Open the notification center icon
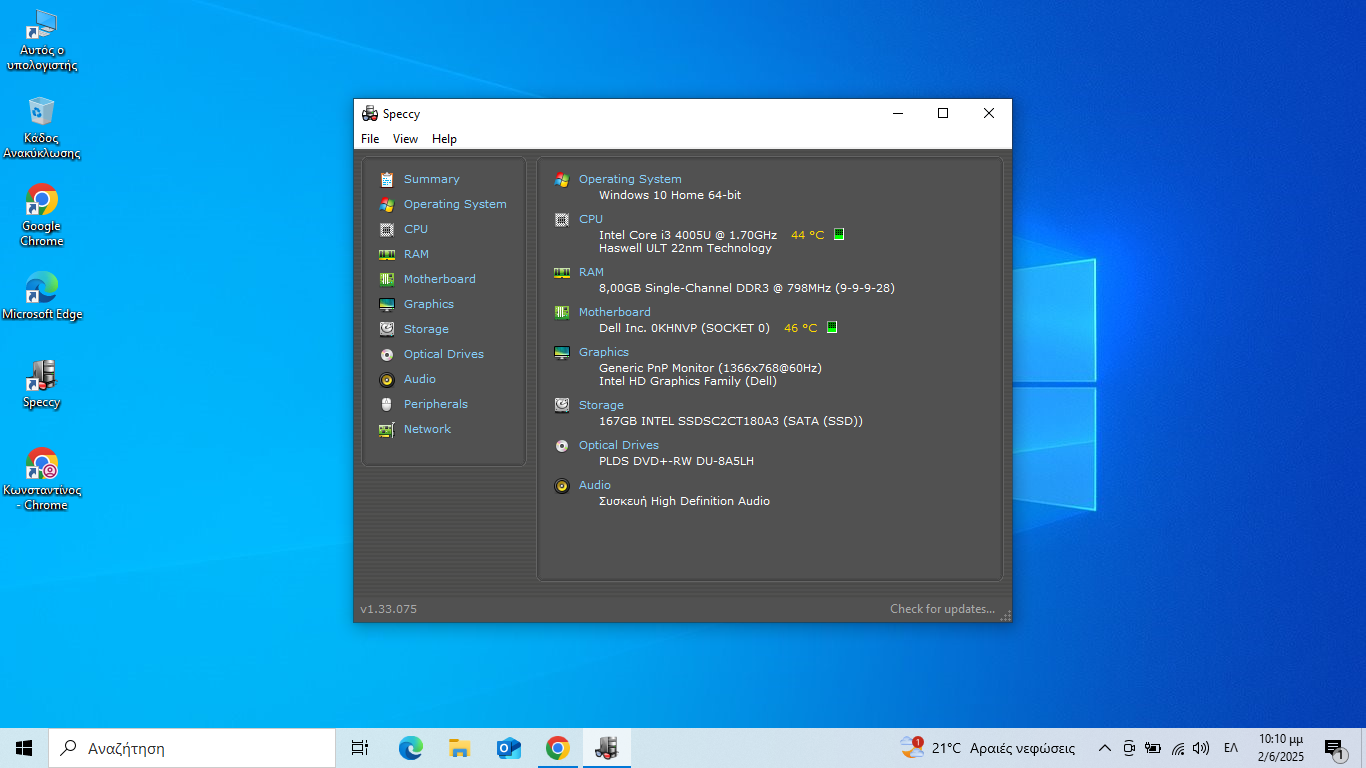Screen dimensions: 1366x768 [x=1334, y=748]
